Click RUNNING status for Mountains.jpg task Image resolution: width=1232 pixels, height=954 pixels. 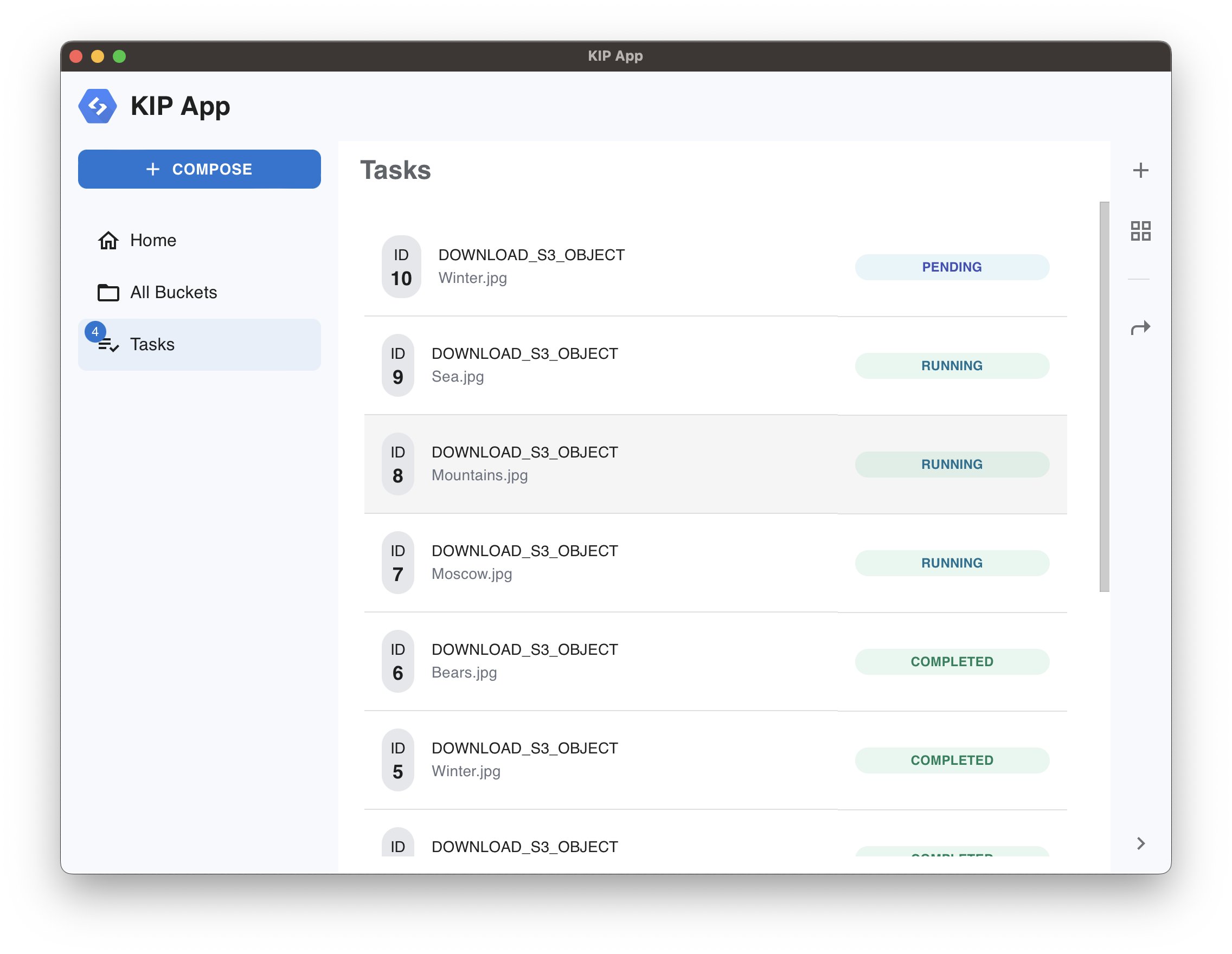(952, 465)
